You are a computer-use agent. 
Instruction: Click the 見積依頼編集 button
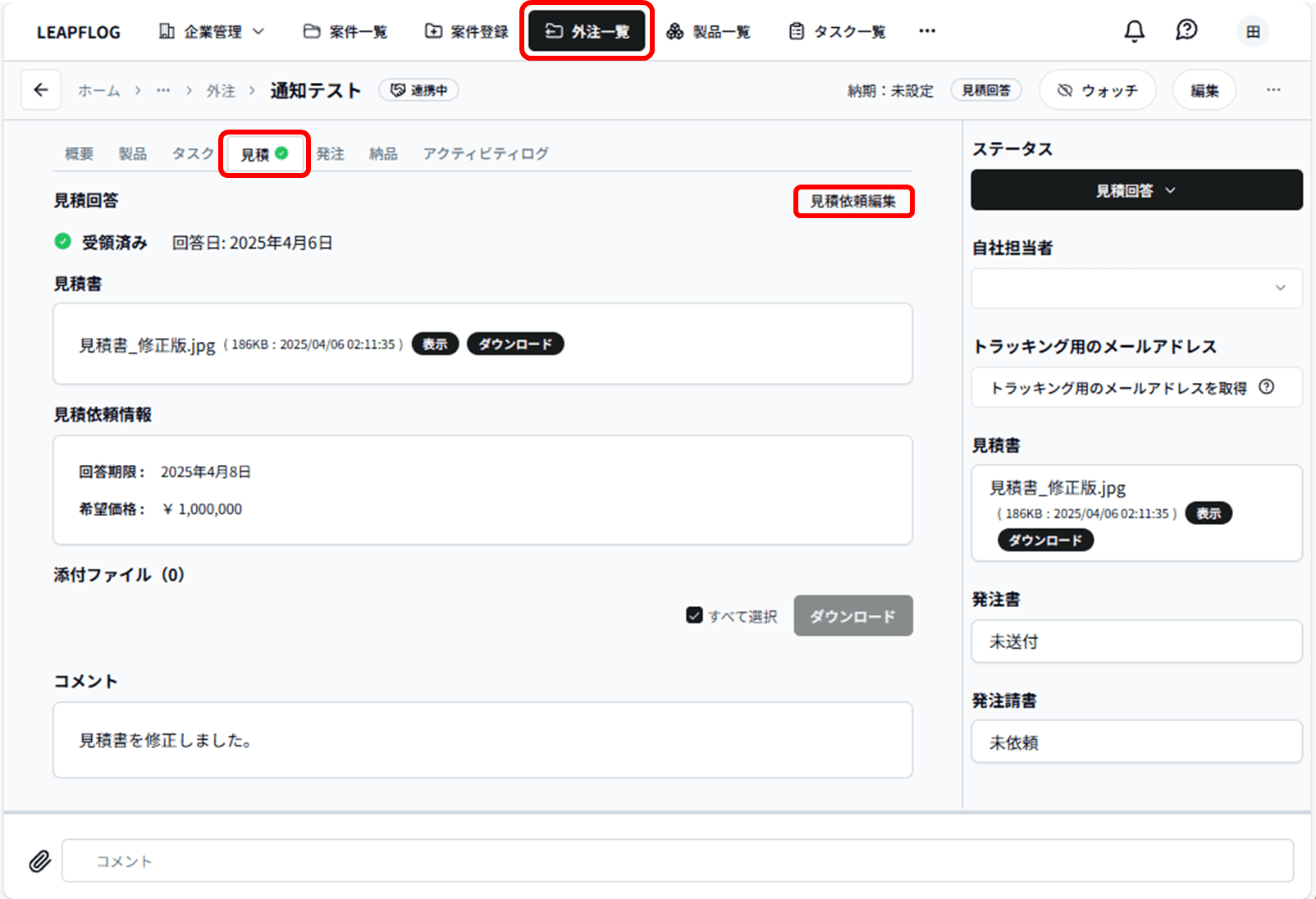tap(853, 201)
